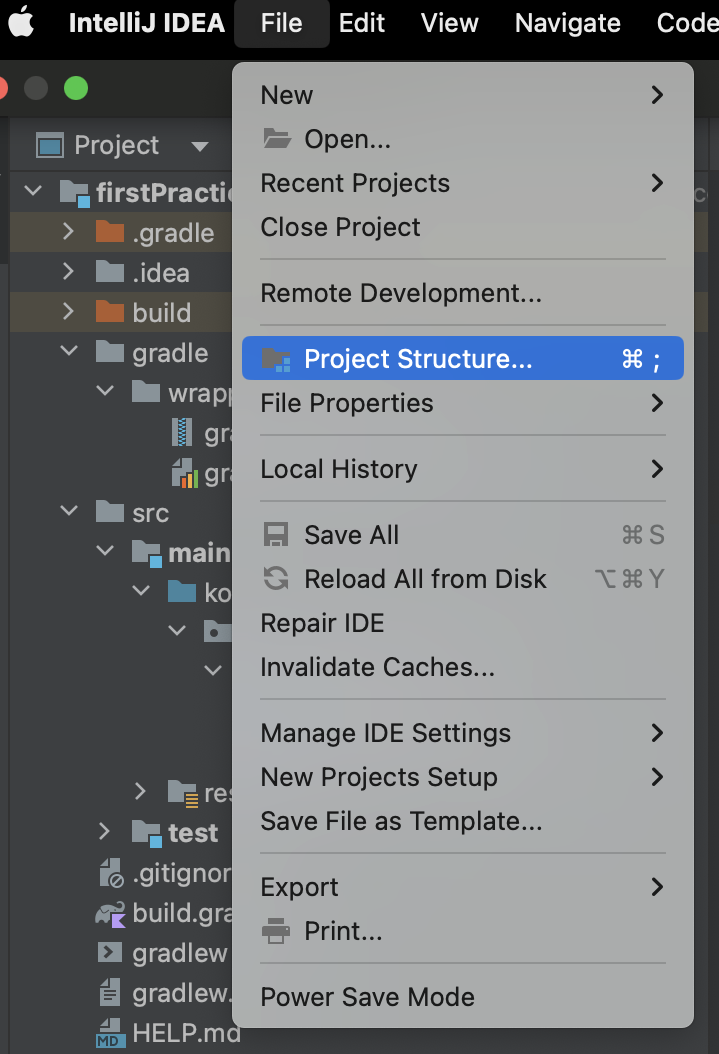Click the gradle wrapper jar archive icon
Screen dimensions: 719x1054
click(181, 432)
